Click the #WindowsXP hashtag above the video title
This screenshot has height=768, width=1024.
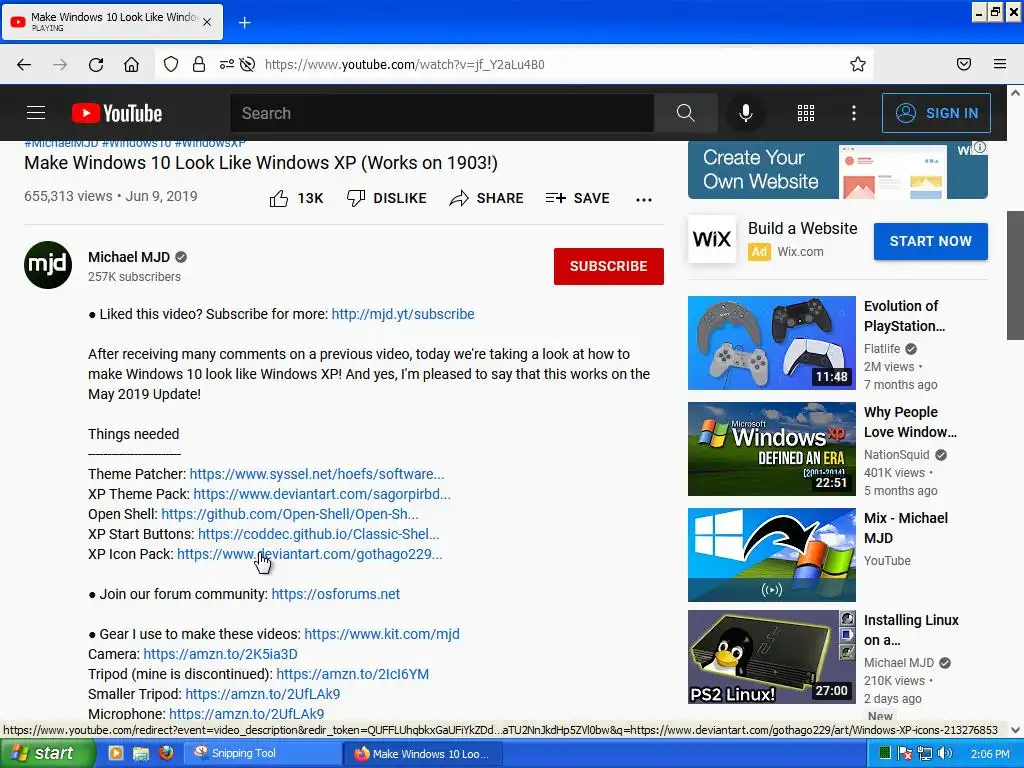pos(210,143)
